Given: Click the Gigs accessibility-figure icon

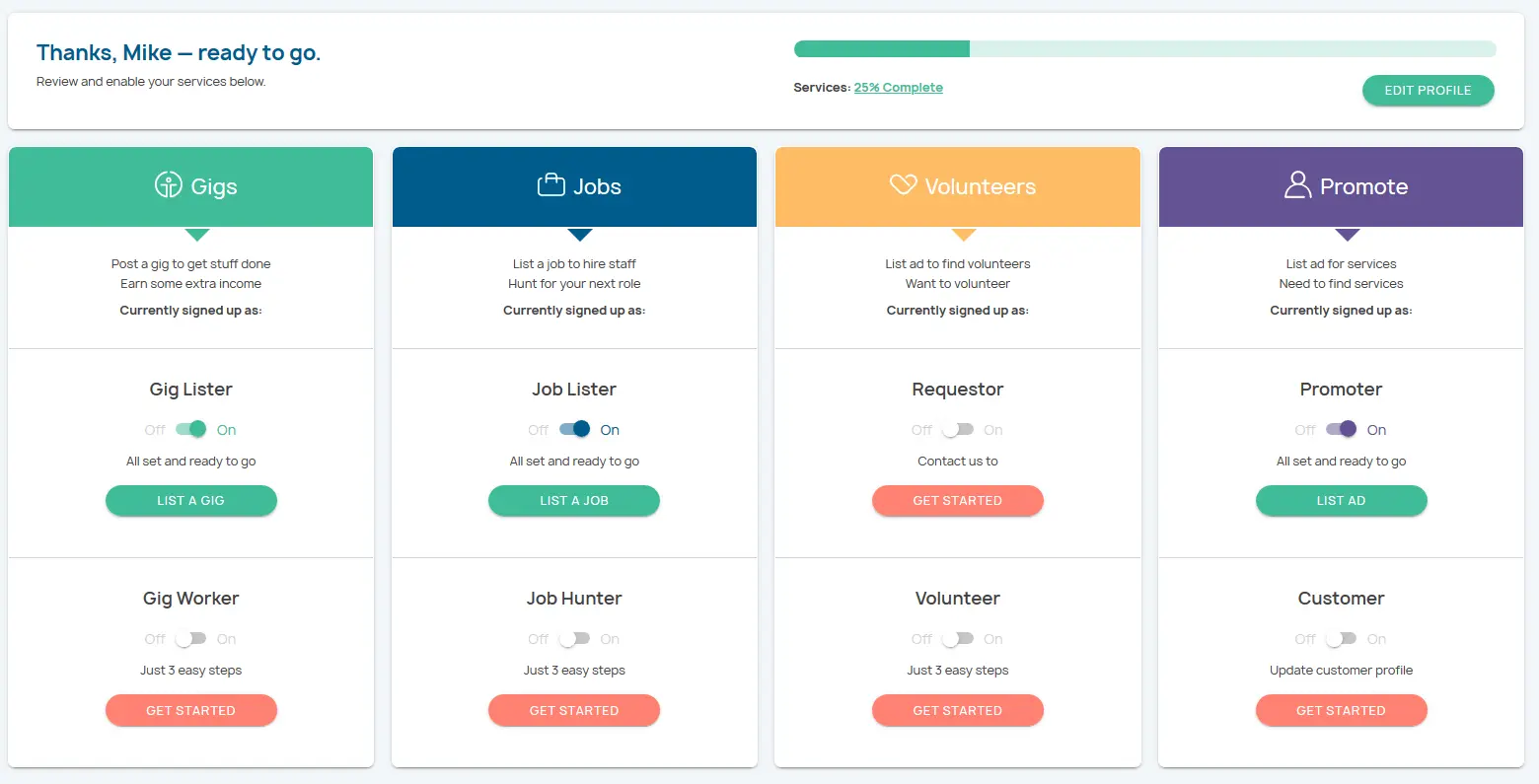Looking at the screenshot, I should click(x=169, y=185).
